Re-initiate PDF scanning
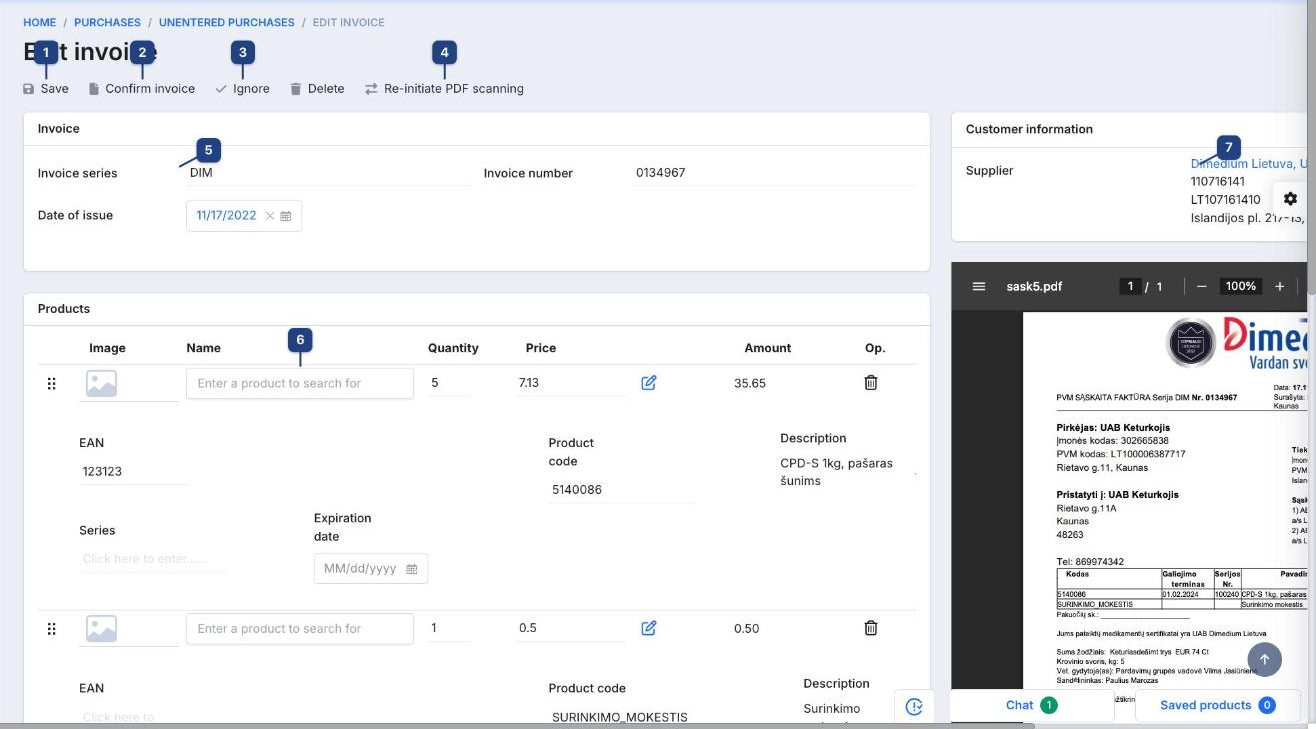 click(444, 89)
